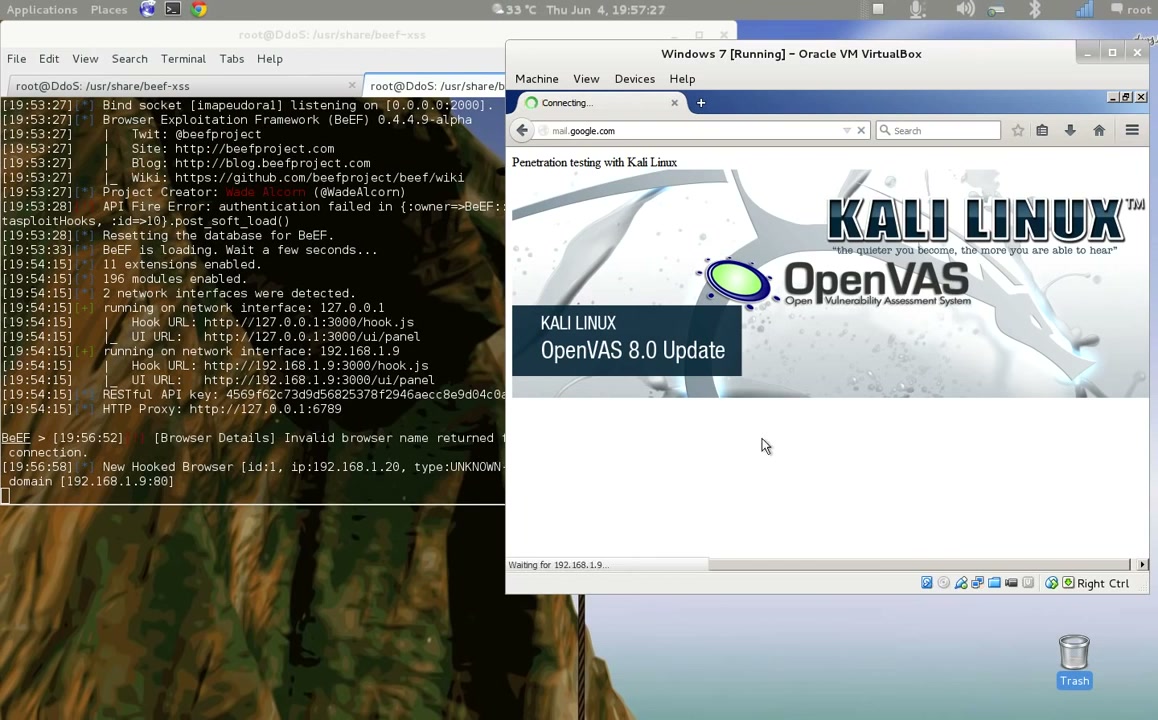This screenshot has height=720, width=1158.
Task: Go to browser home page icon
Action: tap(1099, 130)
